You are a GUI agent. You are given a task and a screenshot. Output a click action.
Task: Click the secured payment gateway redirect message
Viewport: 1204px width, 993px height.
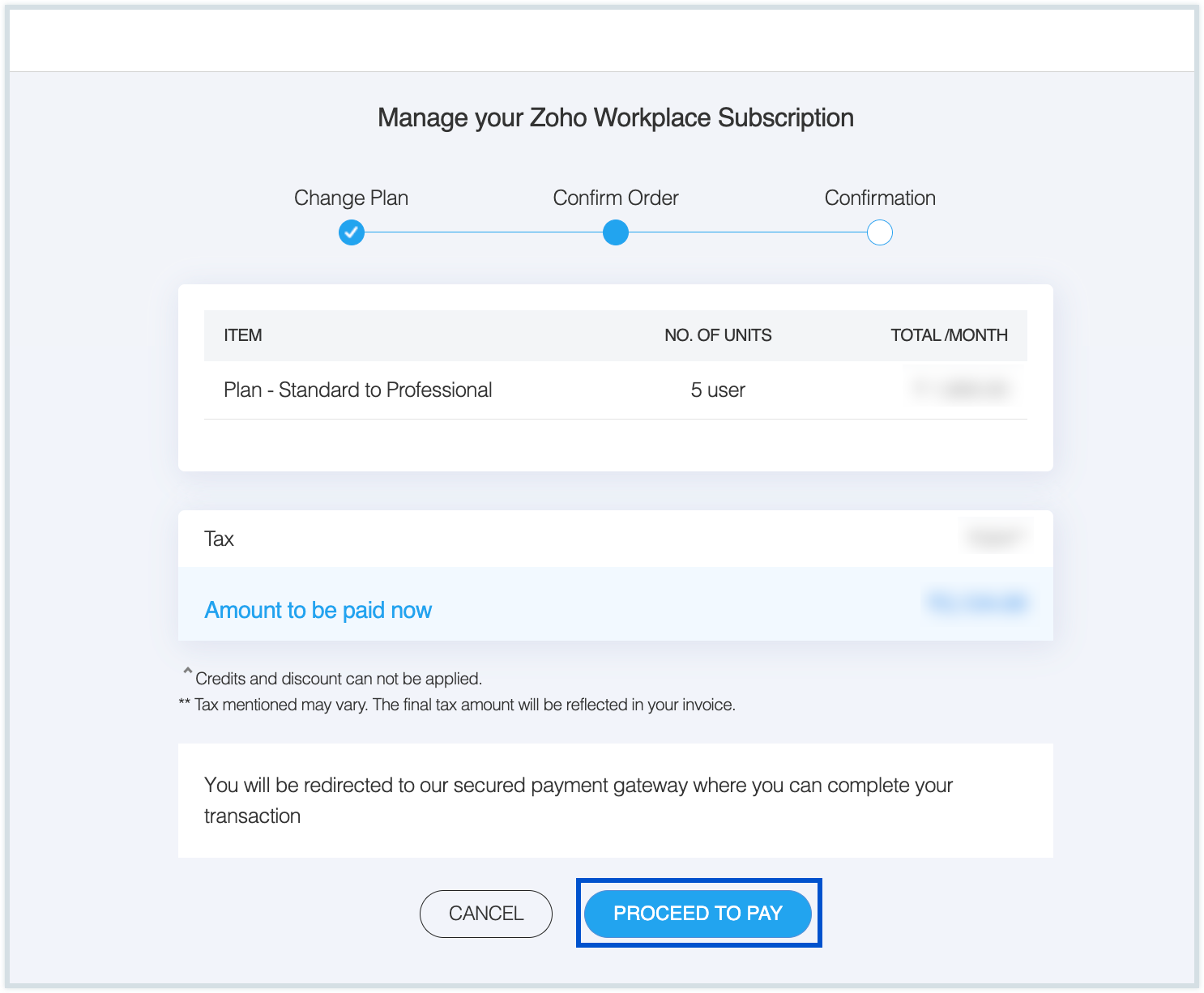click(x=579, y=800)
